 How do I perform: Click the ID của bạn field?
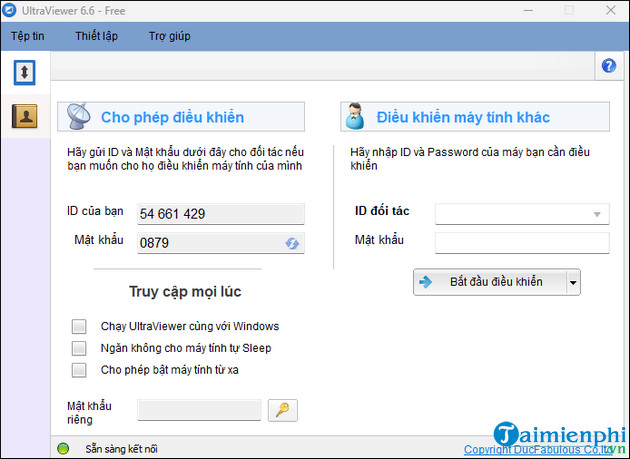[220, 214]
